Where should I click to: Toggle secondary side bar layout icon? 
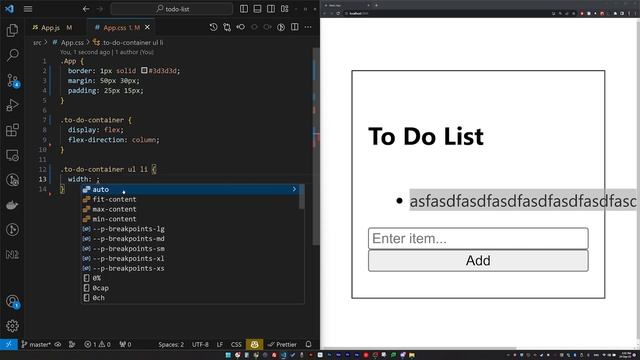[x=271, y=9]
